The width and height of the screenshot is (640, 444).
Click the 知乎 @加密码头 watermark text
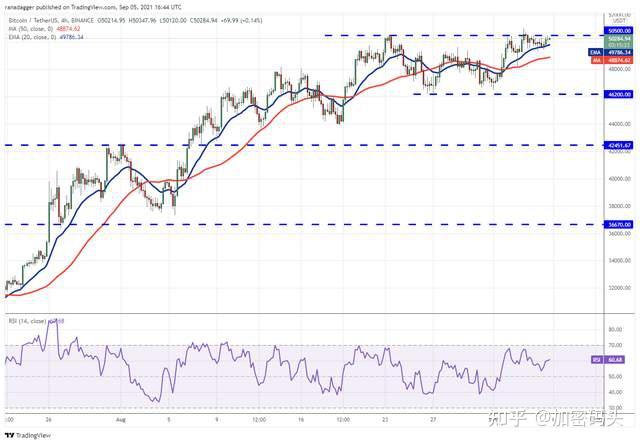click(556, 418)
